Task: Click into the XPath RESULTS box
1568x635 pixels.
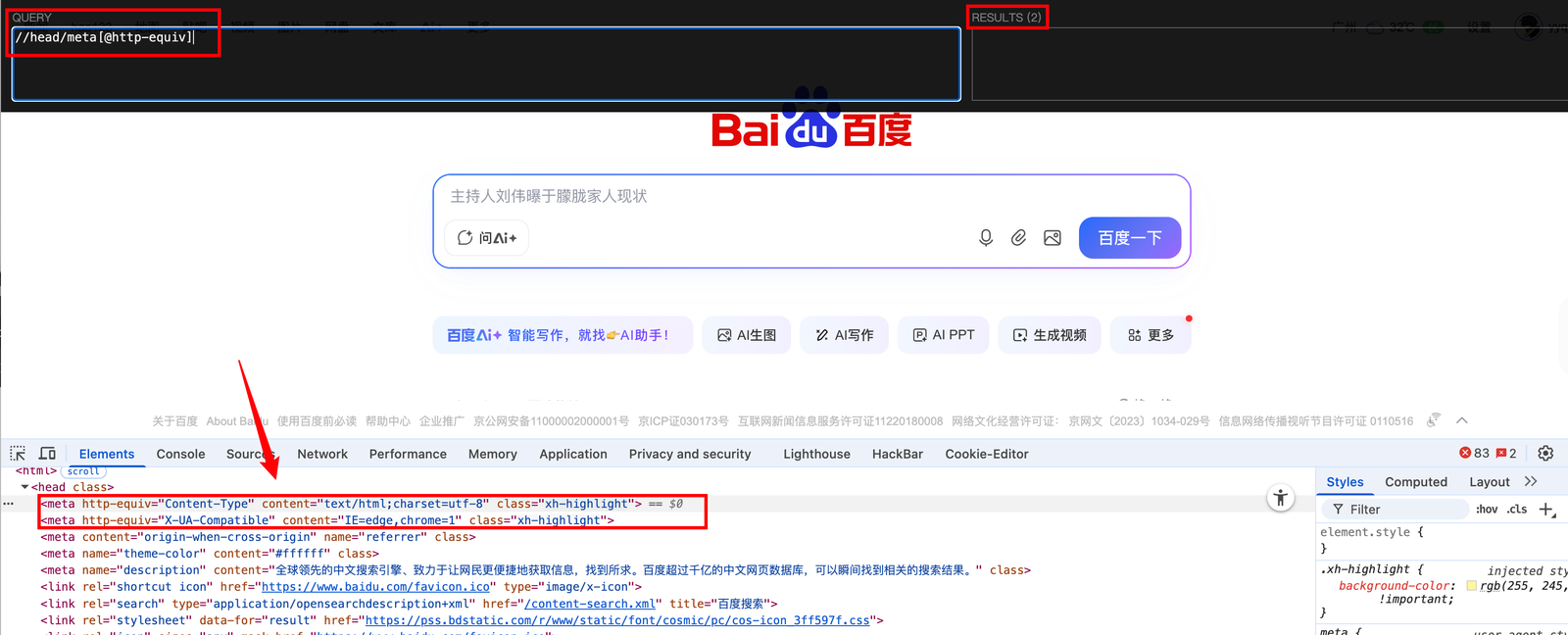Action: coord(1269,64)
